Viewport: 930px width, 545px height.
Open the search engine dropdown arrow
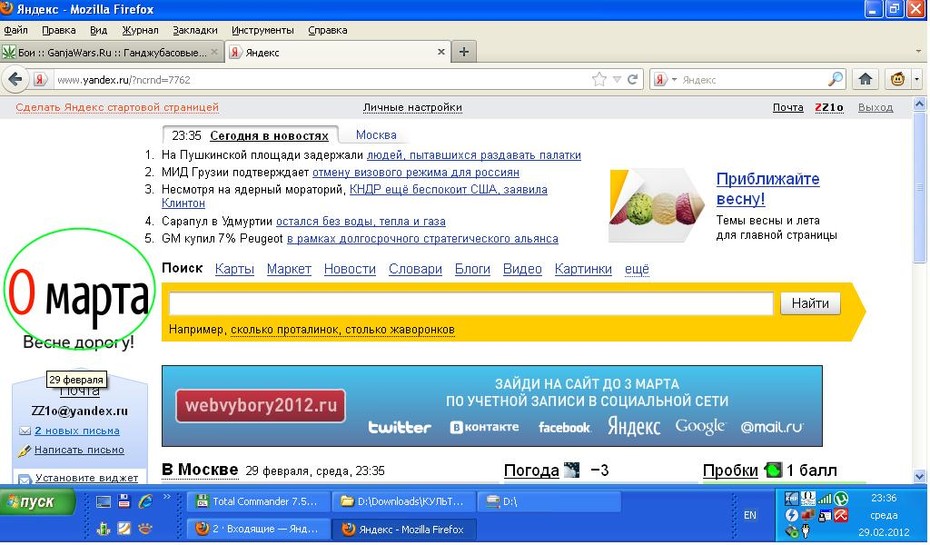pyautogui.click(x=674, y=79)
